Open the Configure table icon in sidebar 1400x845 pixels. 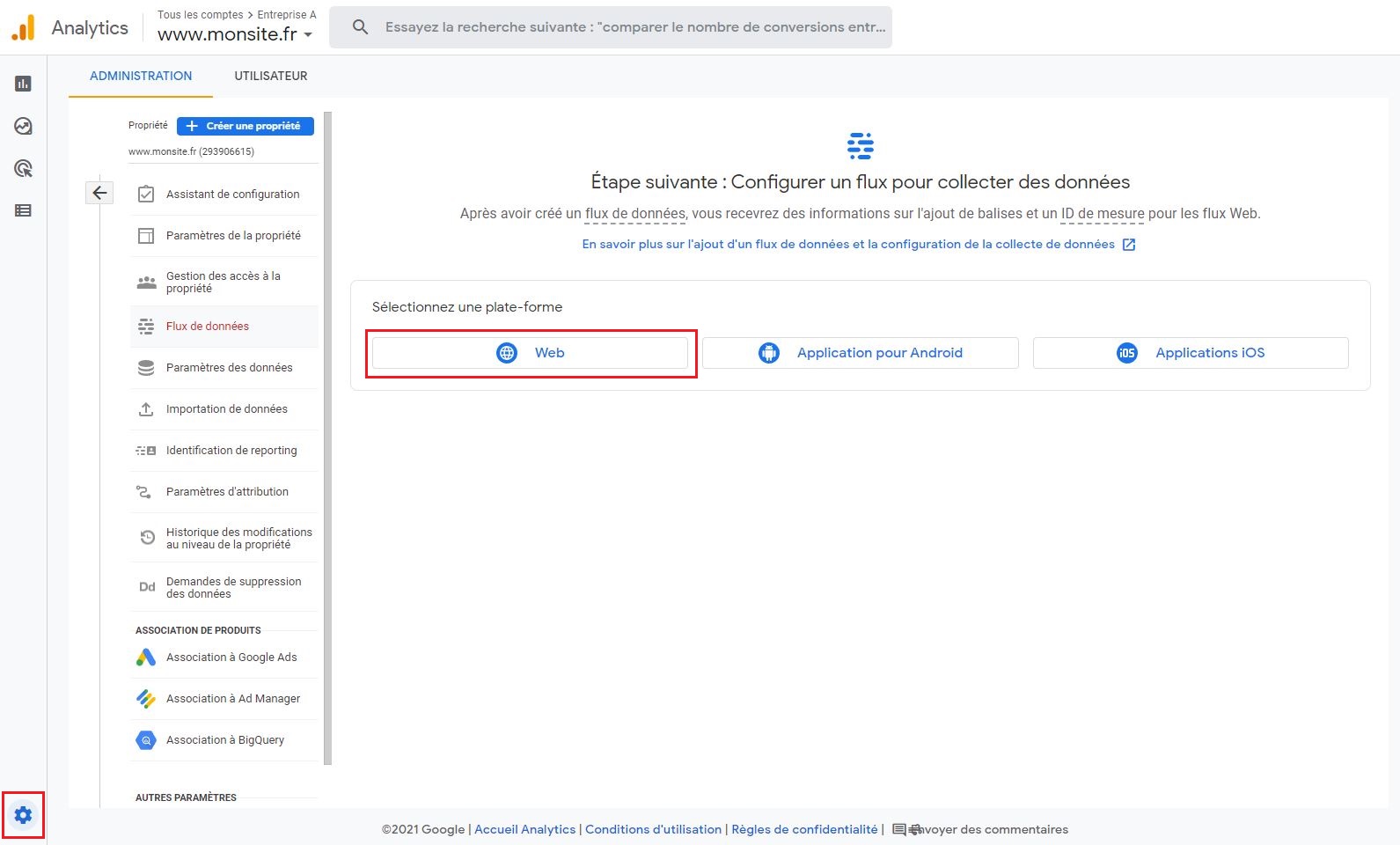click(23, 210)
